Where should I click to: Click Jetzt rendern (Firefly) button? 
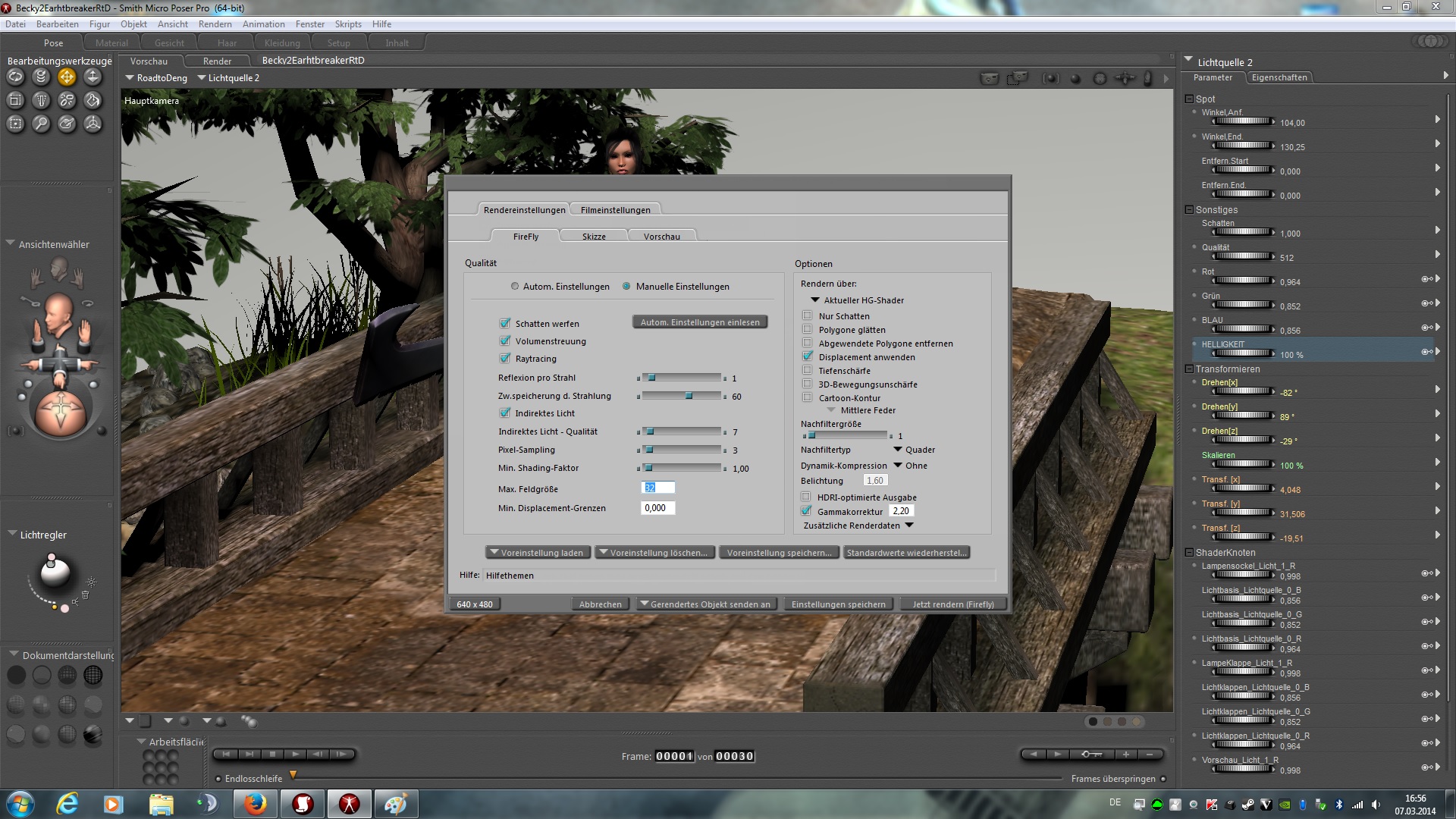[952, 604]
